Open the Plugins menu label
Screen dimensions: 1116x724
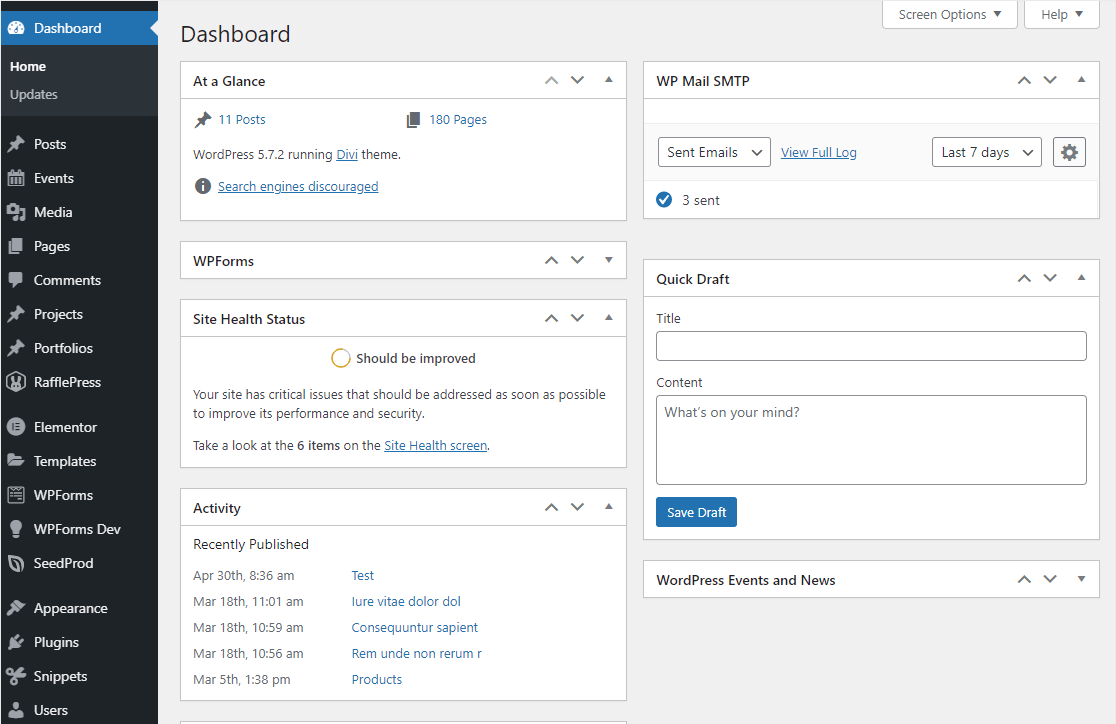point(56,642)
